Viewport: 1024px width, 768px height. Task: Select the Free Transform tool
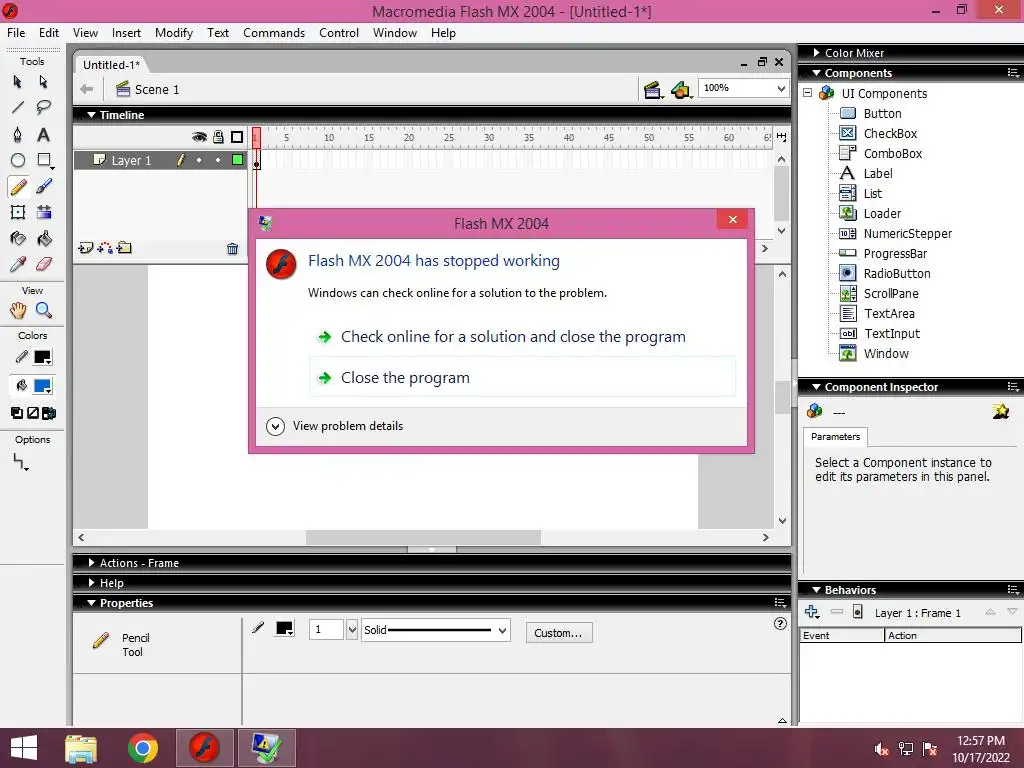pos(18,212)
